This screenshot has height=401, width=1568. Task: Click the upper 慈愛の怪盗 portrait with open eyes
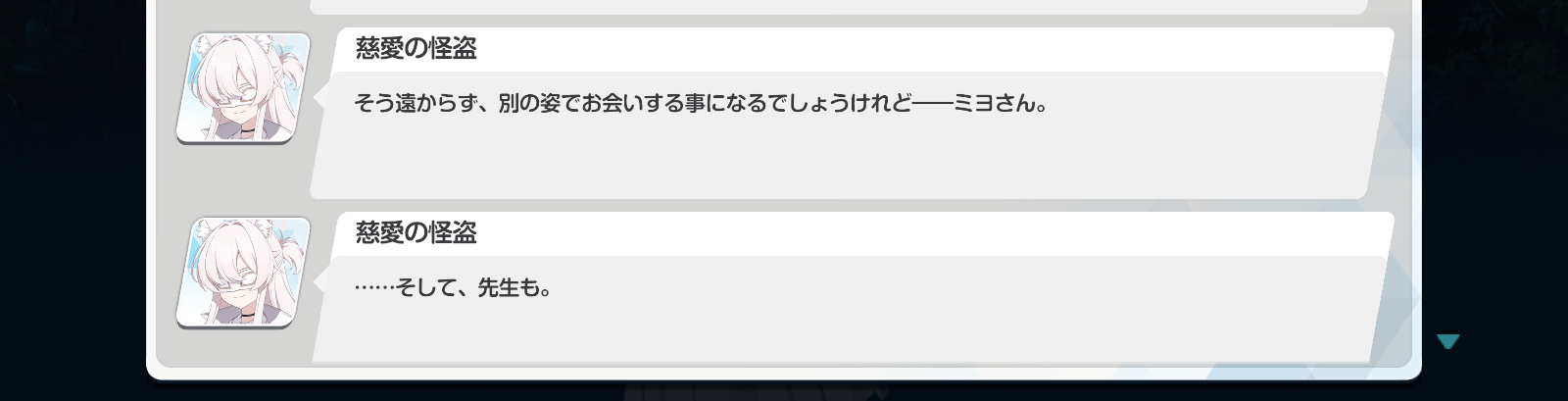point(243,88)
